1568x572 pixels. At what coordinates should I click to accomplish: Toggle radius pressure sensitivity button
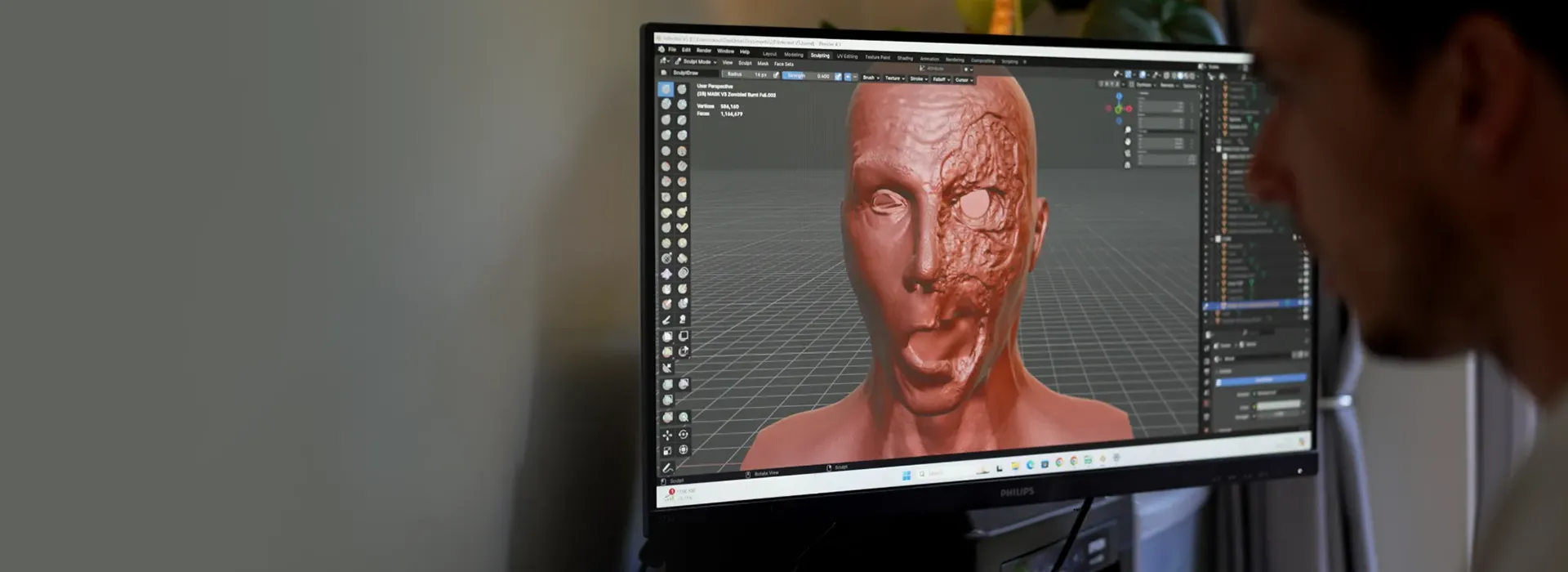pos(776,75)
